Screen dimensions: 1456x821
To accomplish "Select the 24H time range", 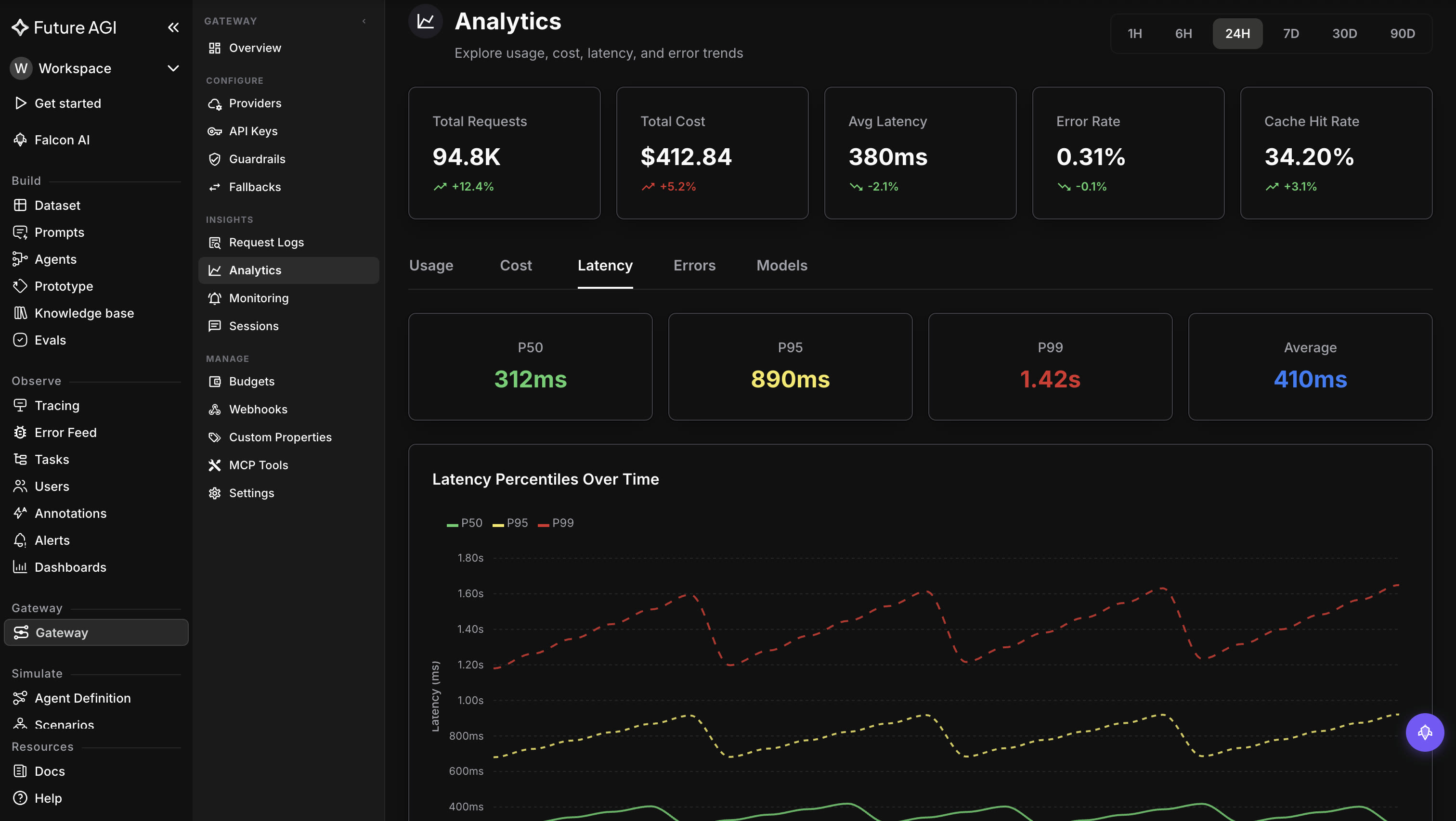I will (1237, 33).
